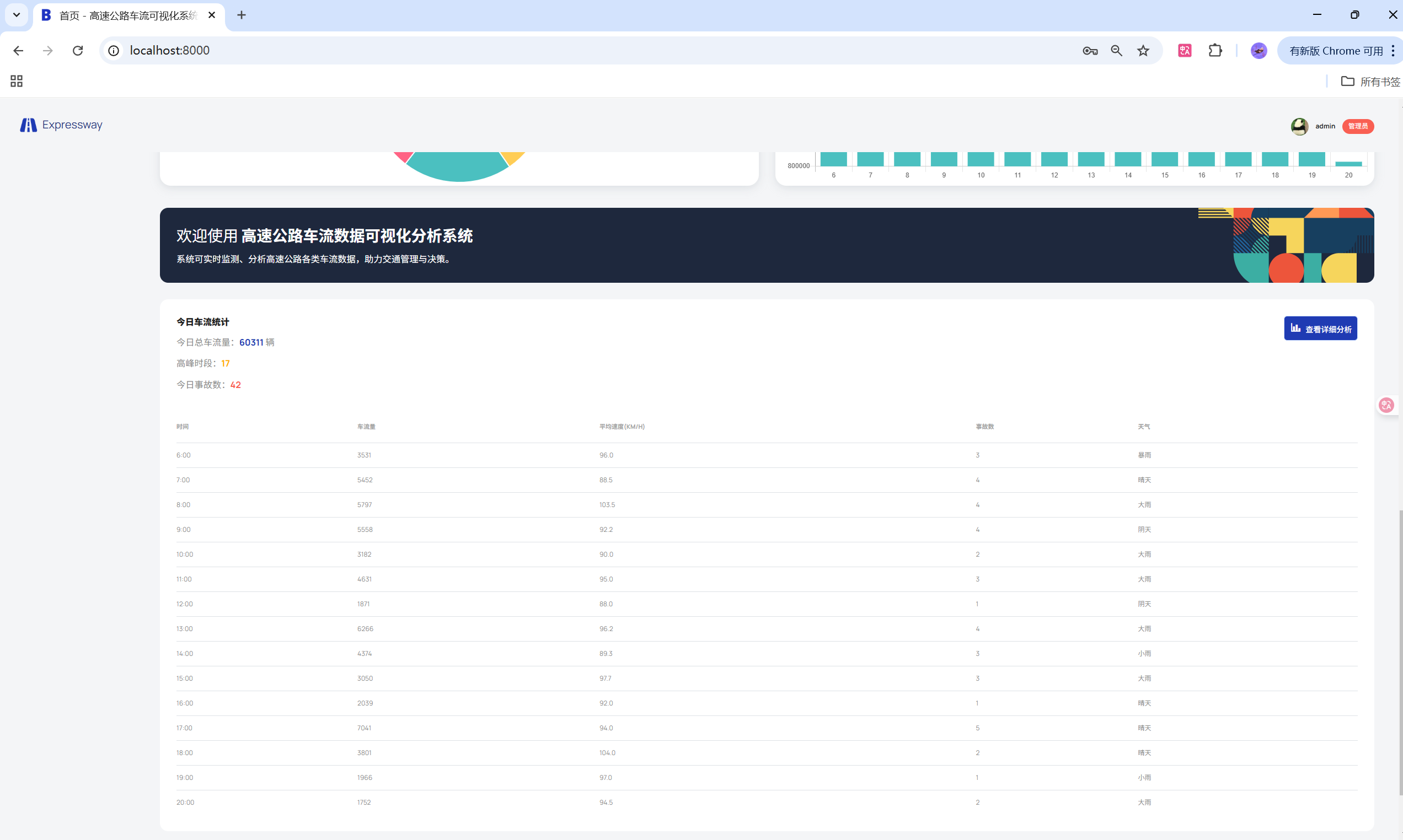Open the password key icon
This screenshot has height=840, width=1403.
(1090, 51)
